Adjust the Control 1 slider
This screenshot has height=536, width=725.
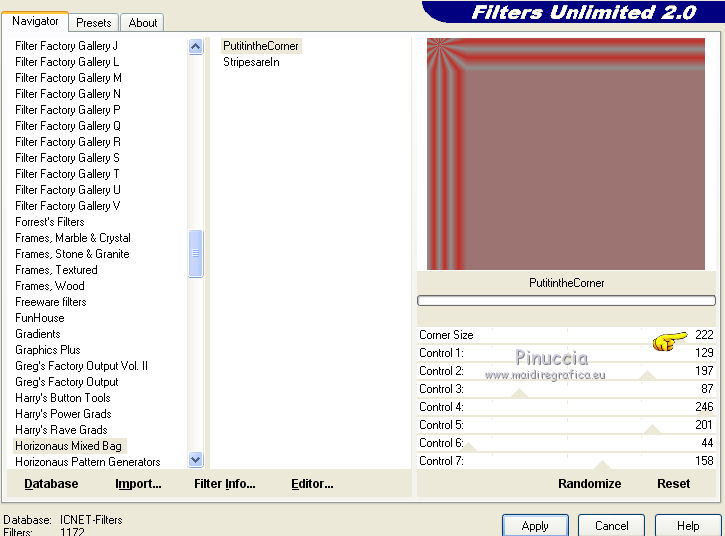[566, 353]
